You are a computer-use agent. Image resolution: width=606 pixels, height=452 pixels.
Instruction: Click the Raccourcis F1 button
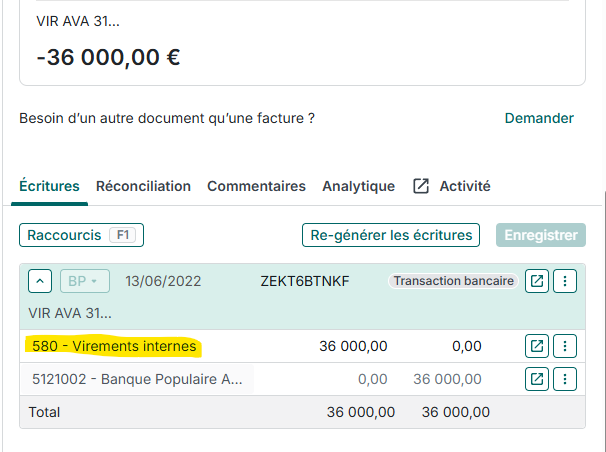click(x=82, y=235)
